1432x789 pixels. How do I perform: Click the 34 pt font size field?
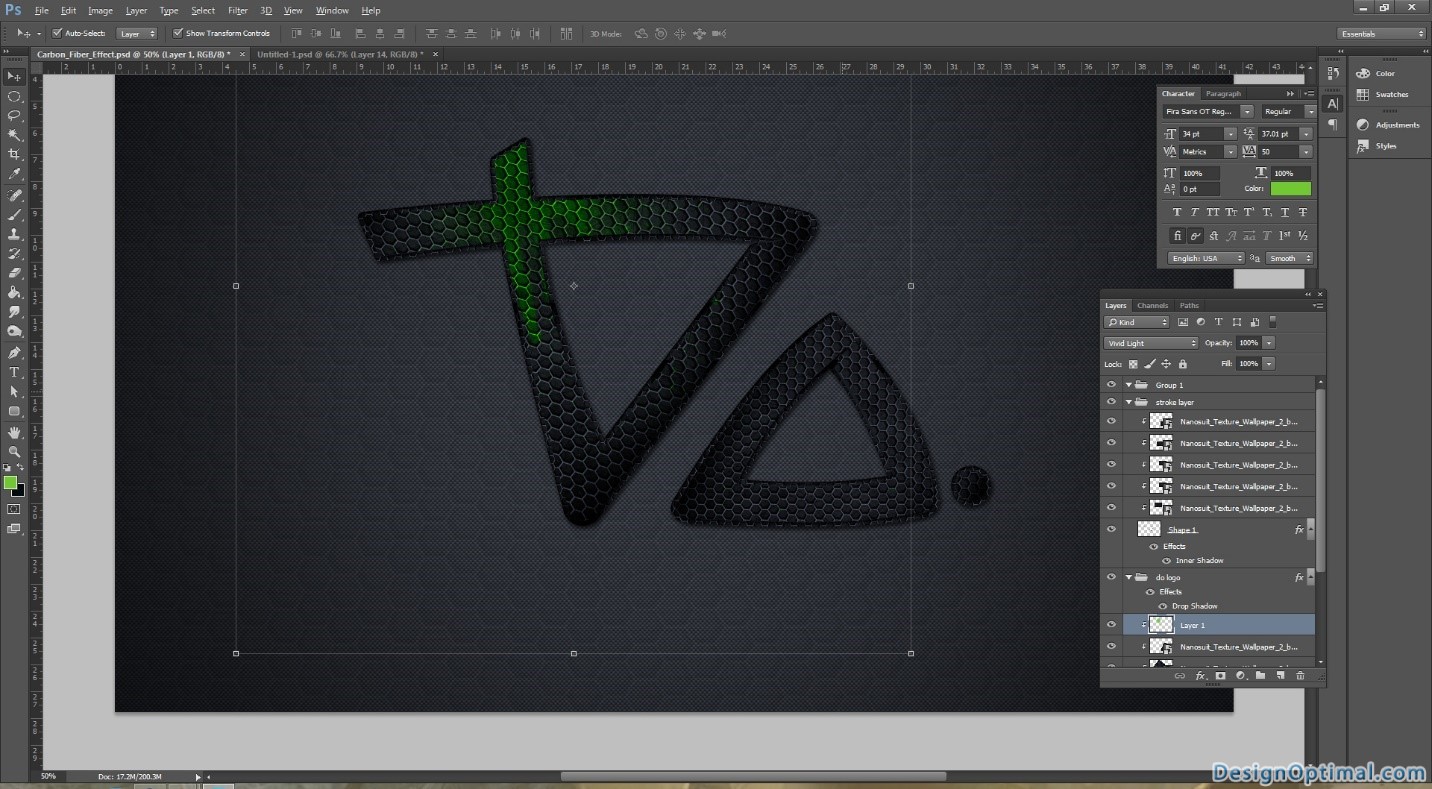(1200, 133)
